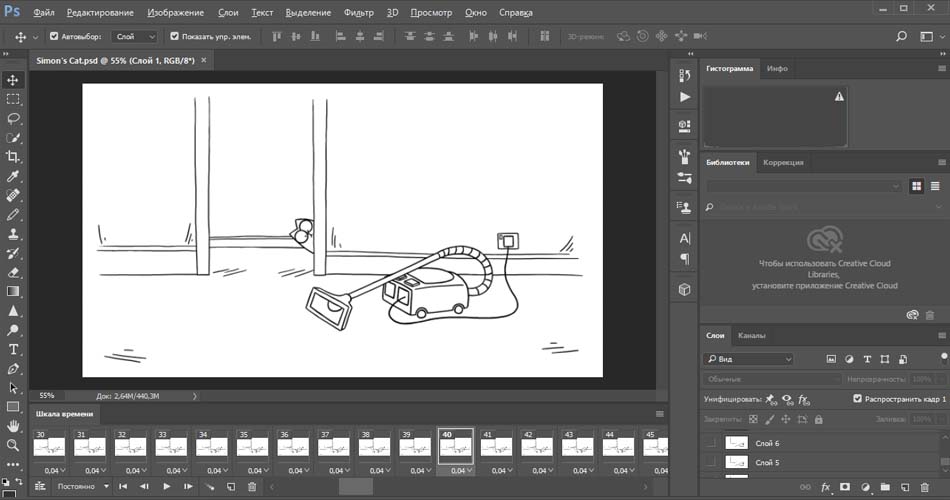Switch to the Каналы tab
This screenshot has width=950, height=500.
click(x=751, y=335)
